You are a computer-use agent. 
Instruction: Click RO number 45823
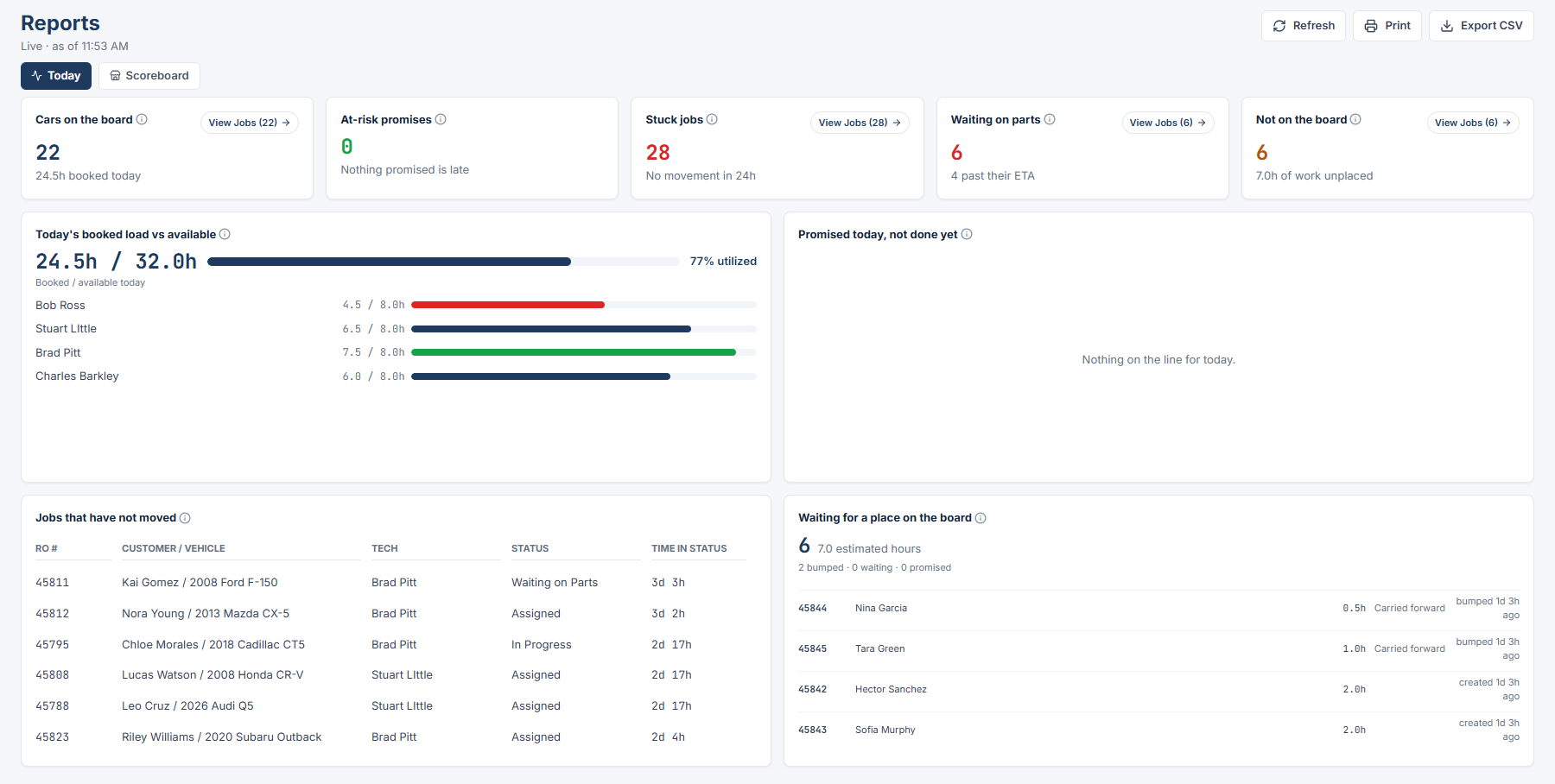[53, 737]
